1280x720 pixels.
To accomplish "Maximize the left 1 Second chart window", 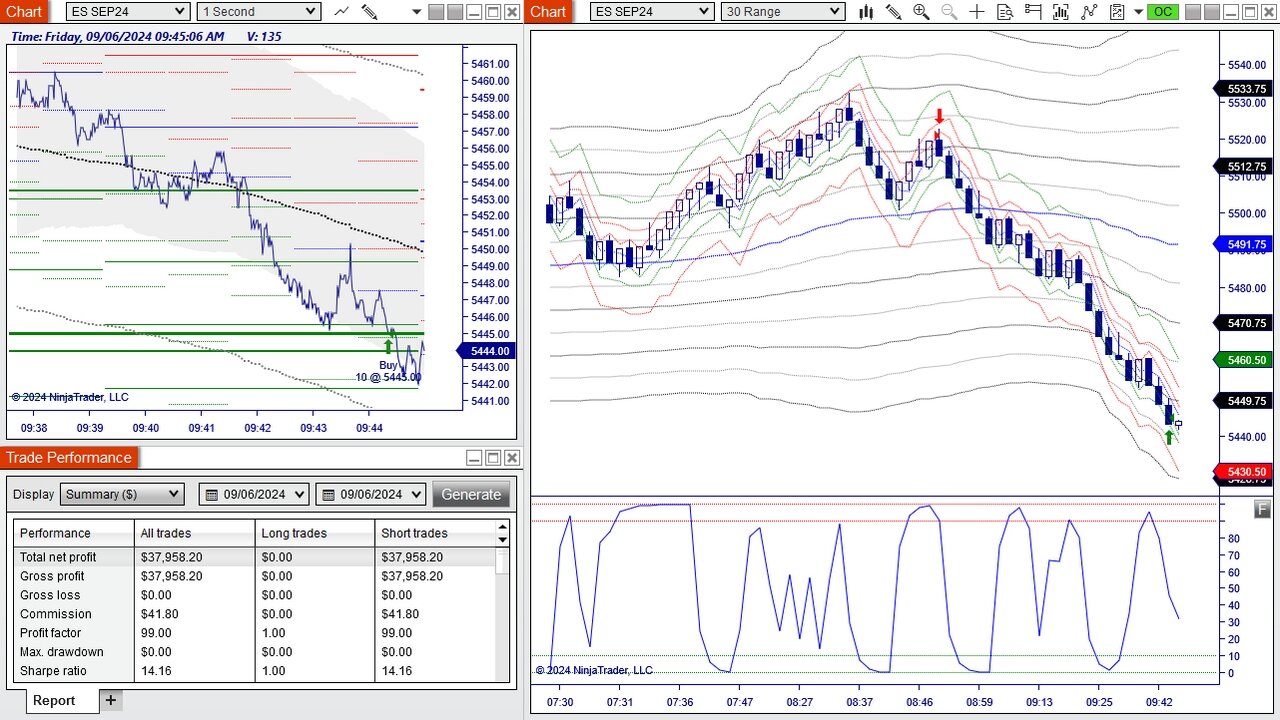I will coord(493,12).
